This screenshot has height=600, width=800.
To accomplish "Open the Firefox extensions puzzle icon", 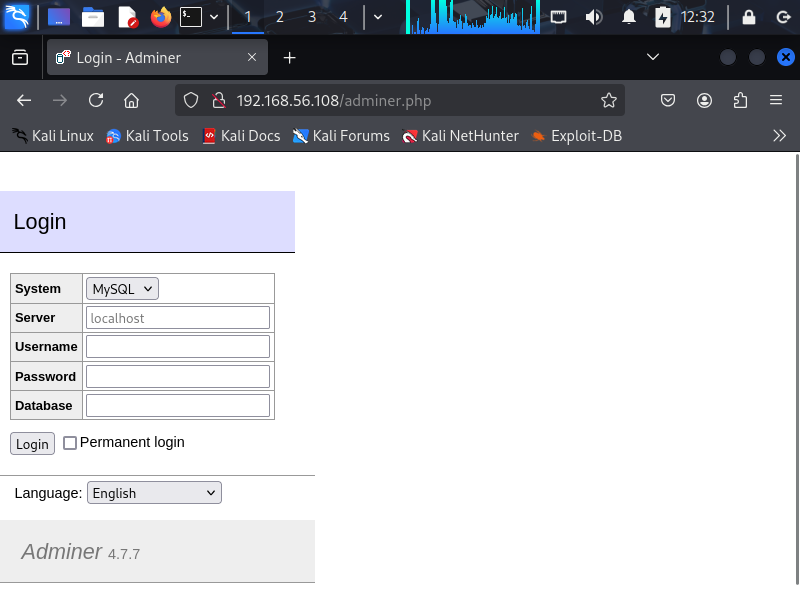I will coord(740,100).
